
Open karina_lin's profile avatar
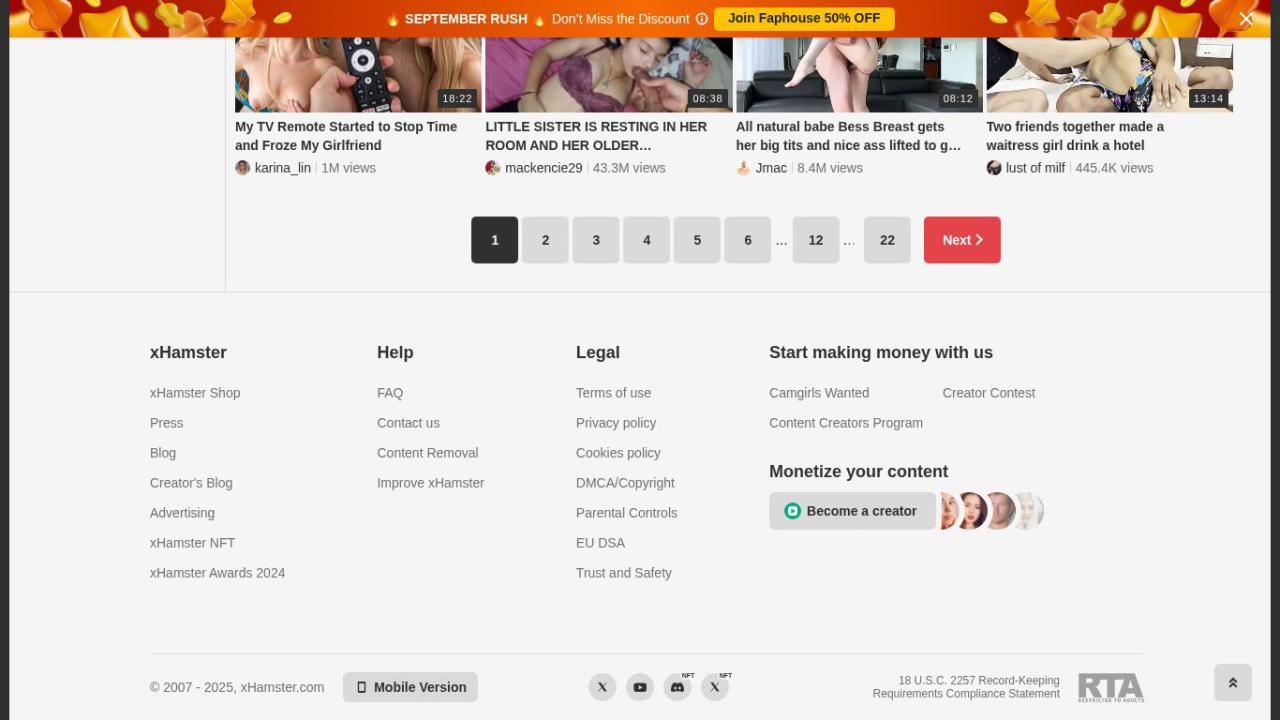242,167
